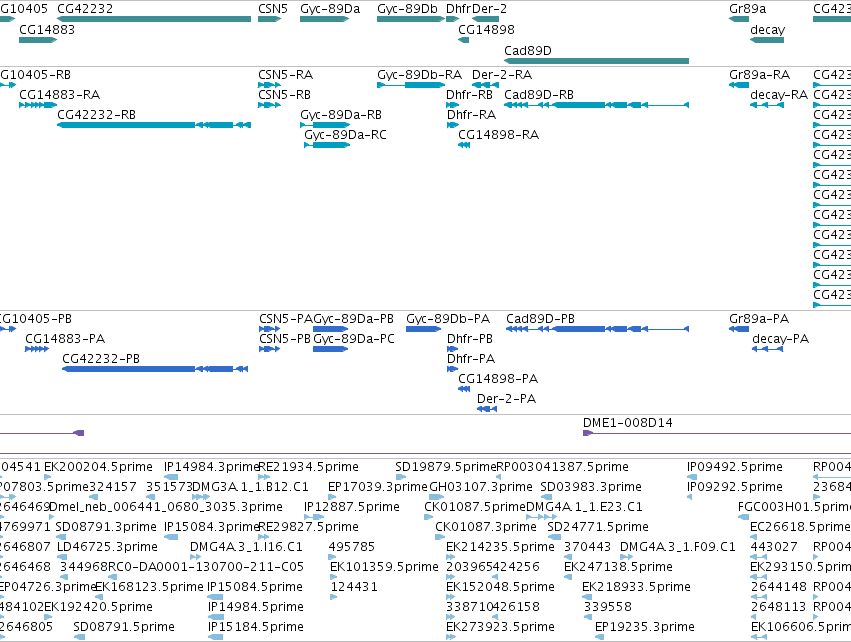Image resolution: width=851 pixels, height=642 pixels.
Task: Click transcript label CG42232-RB
Action: 97,115
